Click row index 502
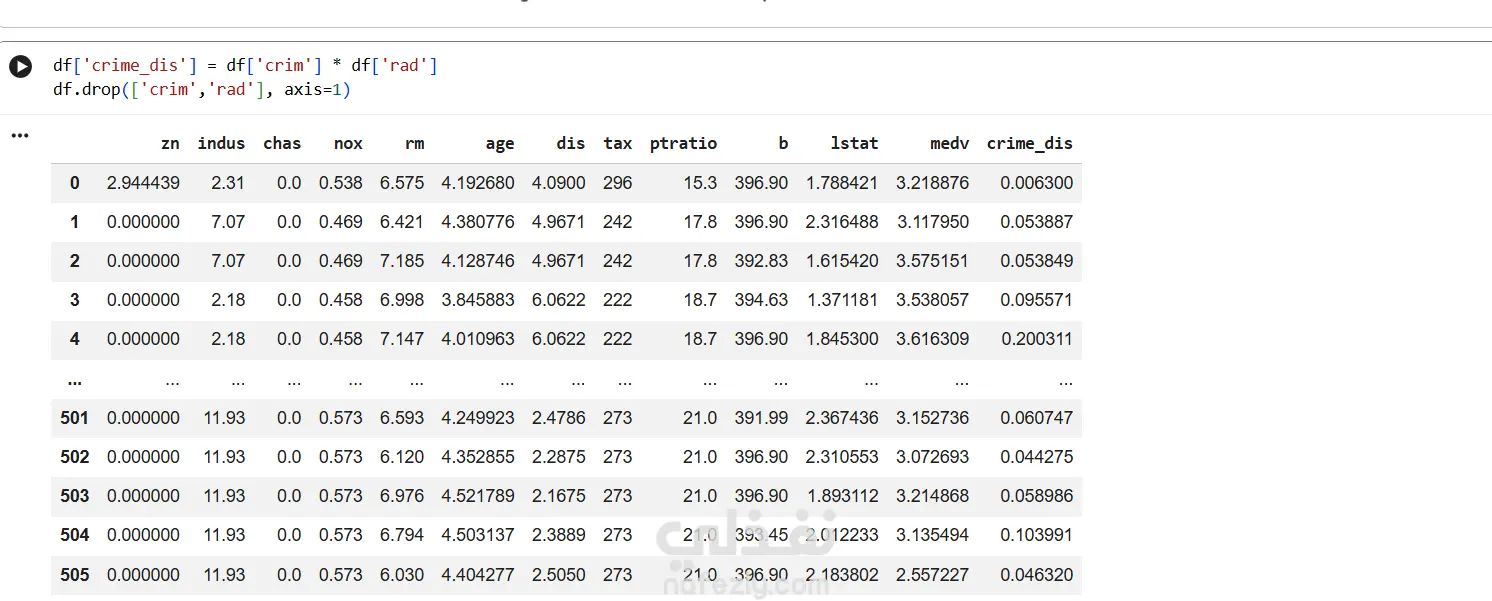Image resolution: width=1492 pixels, height=601 pixels. click(74, 457)
